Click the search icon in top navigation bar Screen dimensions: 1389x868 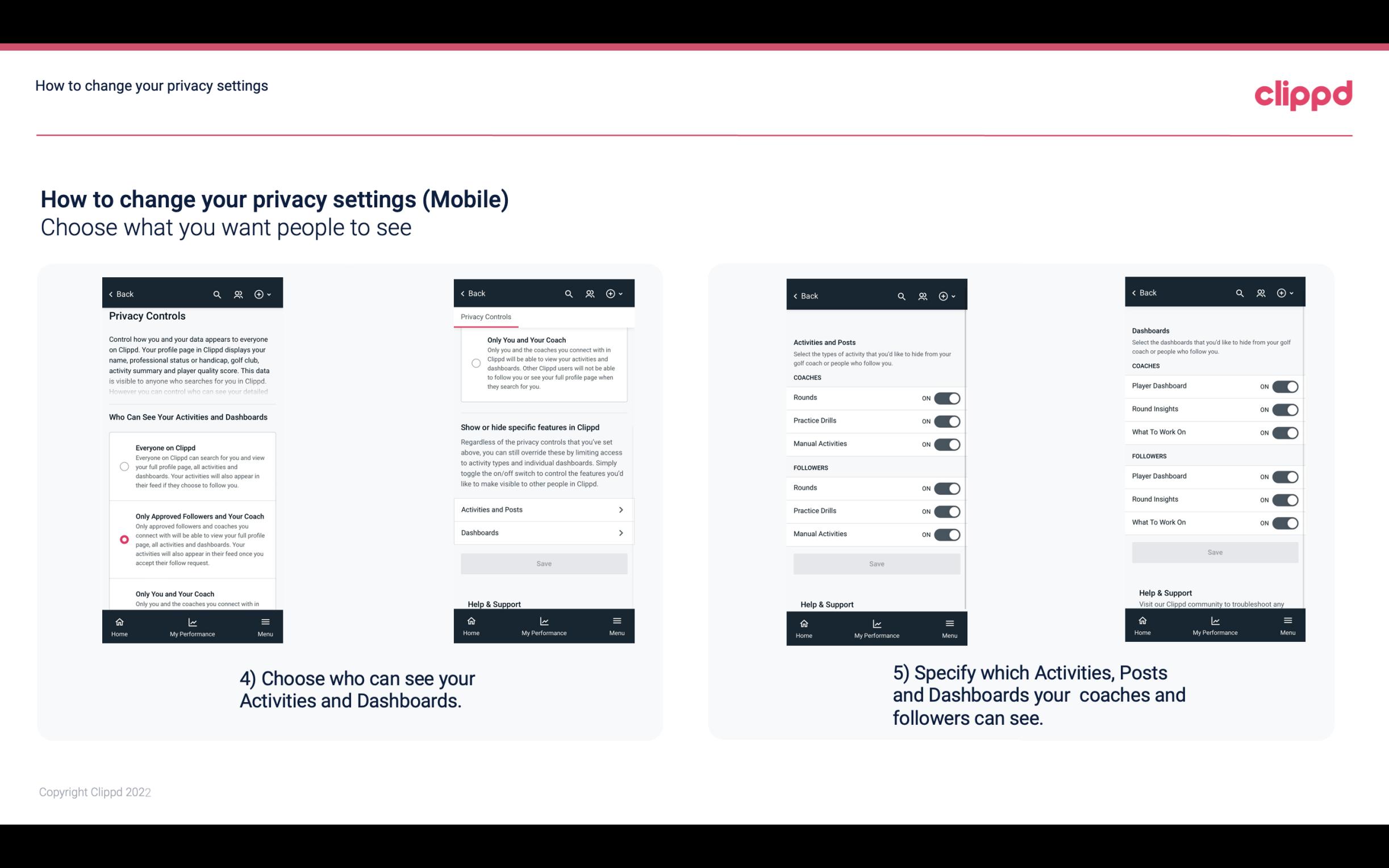pyautogui.click(x=217, y=293)
